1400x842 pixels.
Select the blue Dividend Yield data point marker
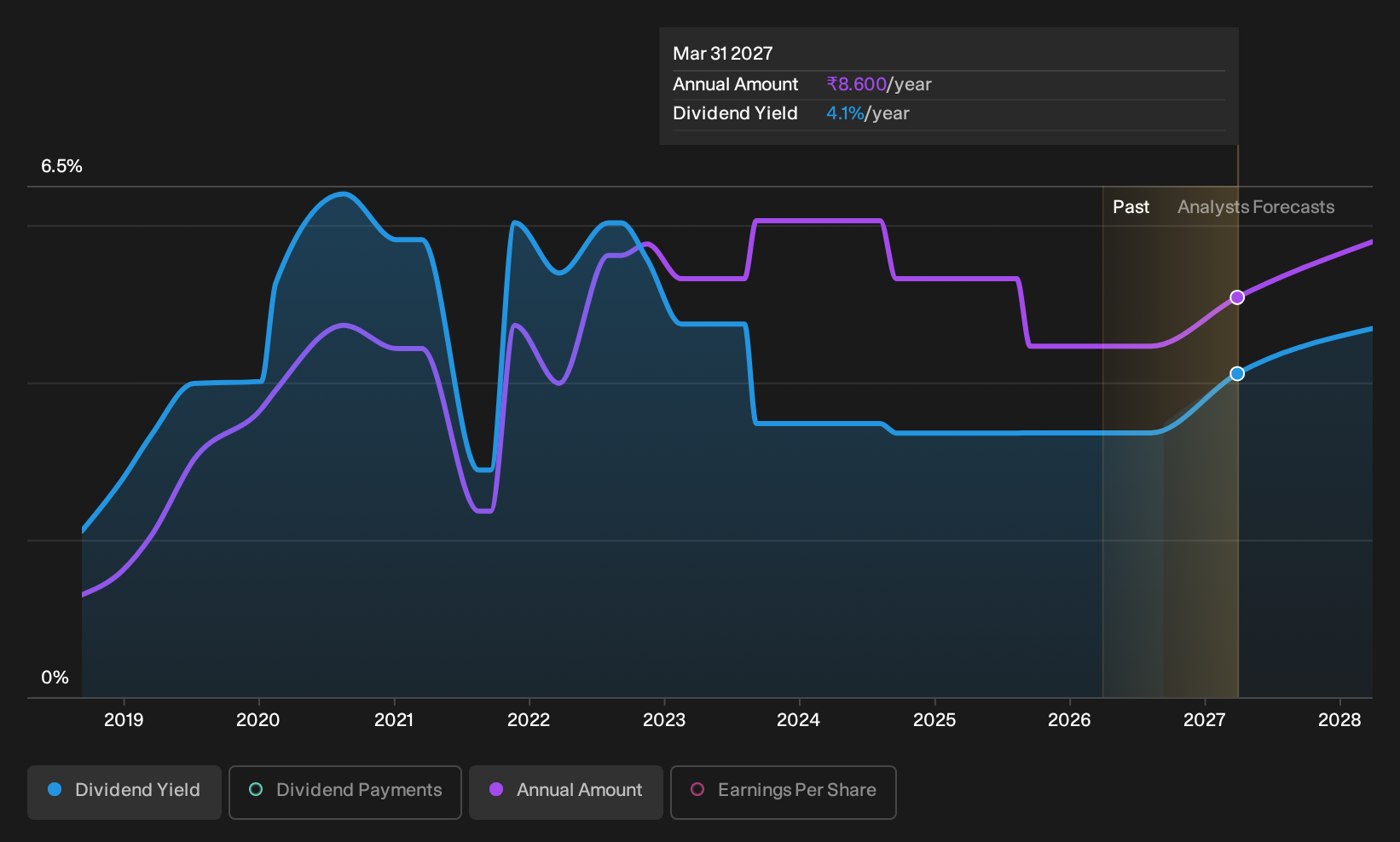(x=1237, y=373)
